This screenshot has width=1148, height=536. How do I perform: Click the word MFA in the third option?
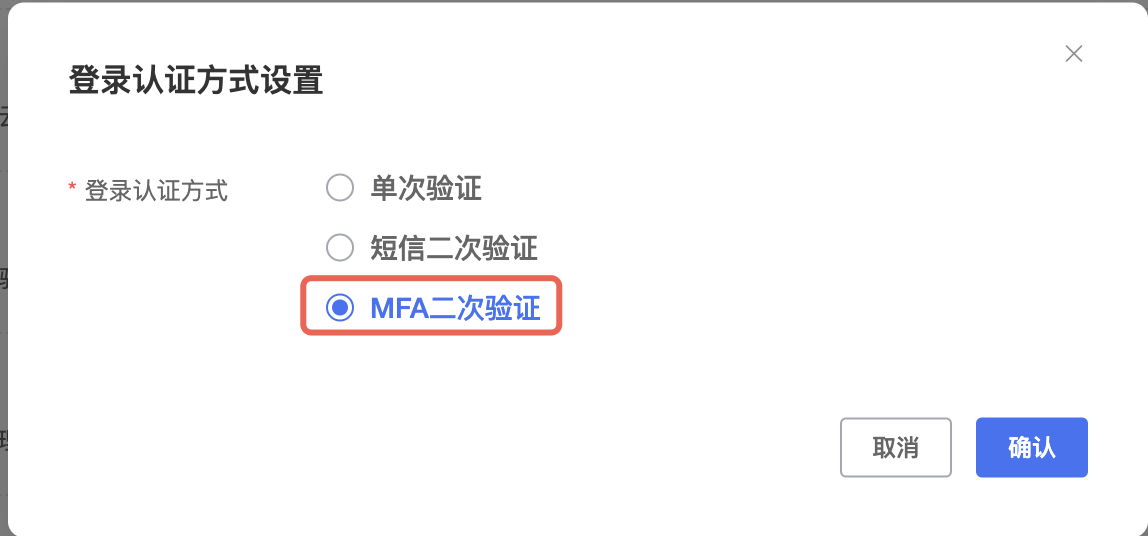pyautogui.click(x=399, y=308)
